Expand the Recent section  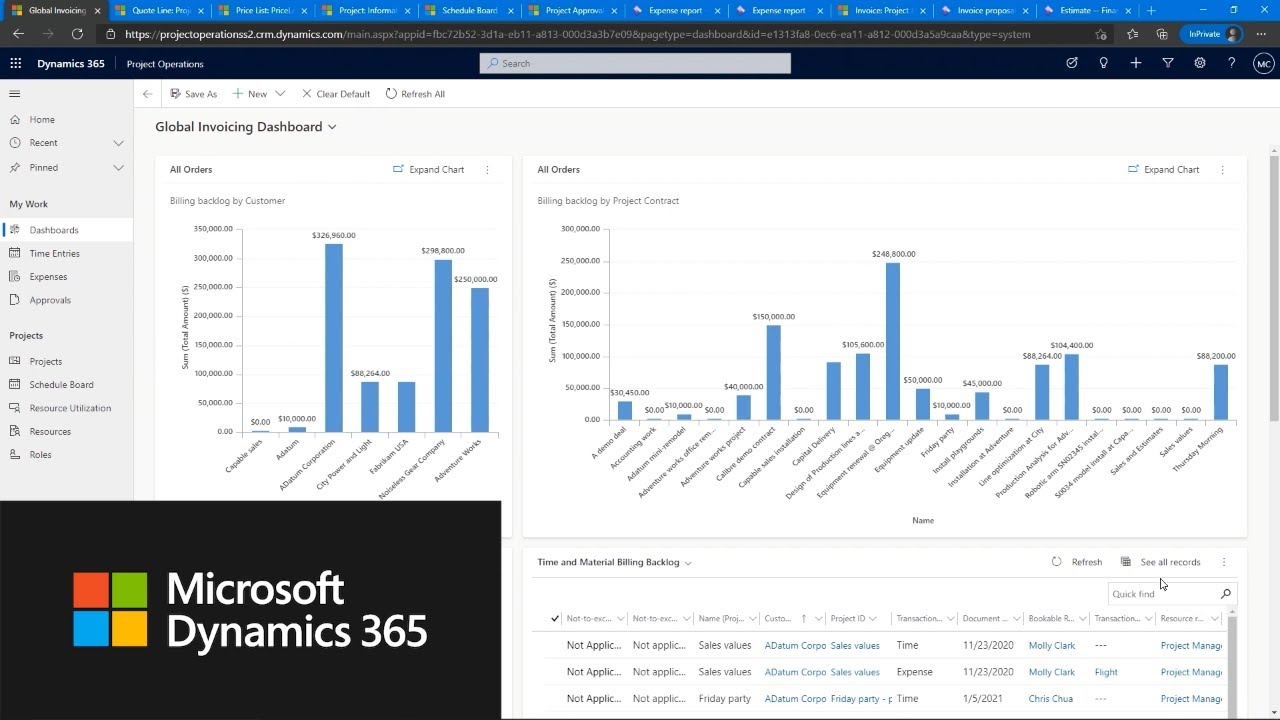tap(118, 143)
